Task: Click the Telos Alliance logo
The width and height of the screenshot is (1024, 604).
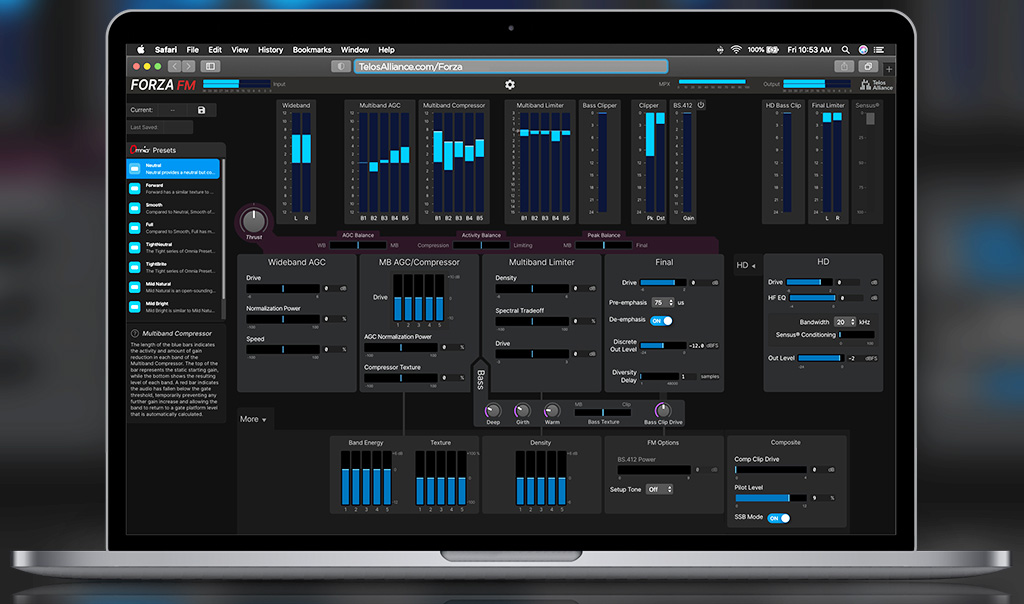Action: click(876, 85)
